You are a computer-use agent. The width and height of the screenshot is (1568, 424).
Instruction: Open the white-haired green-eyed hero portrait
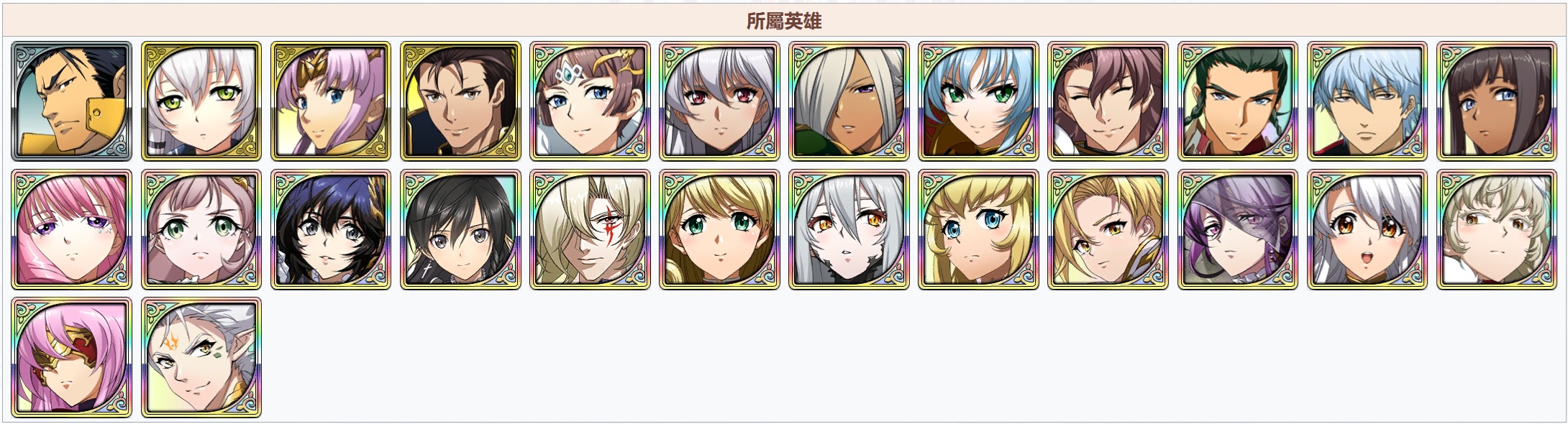point(201,101)
